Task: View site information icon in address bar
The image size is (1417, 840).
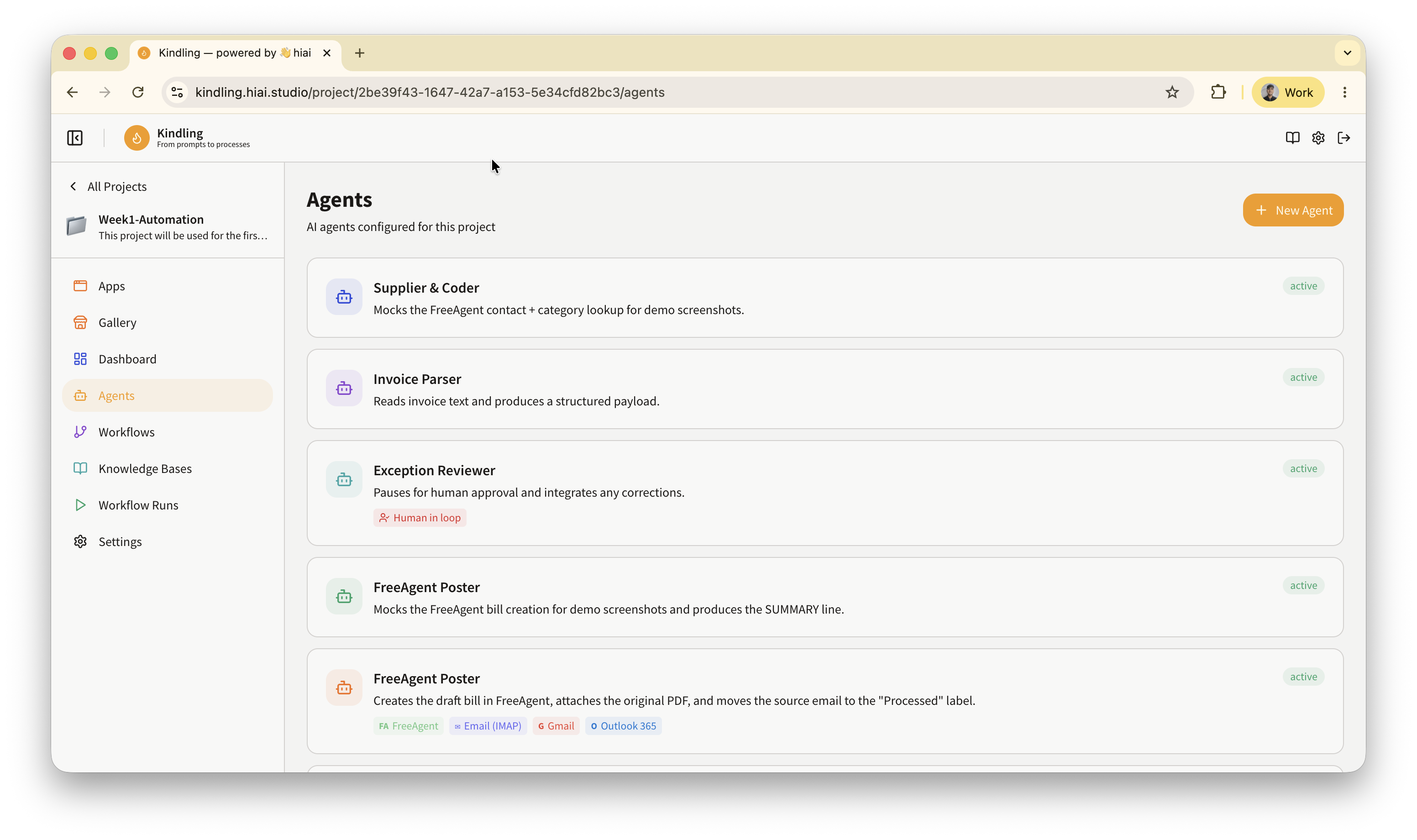Action: (x=177, y=92)
